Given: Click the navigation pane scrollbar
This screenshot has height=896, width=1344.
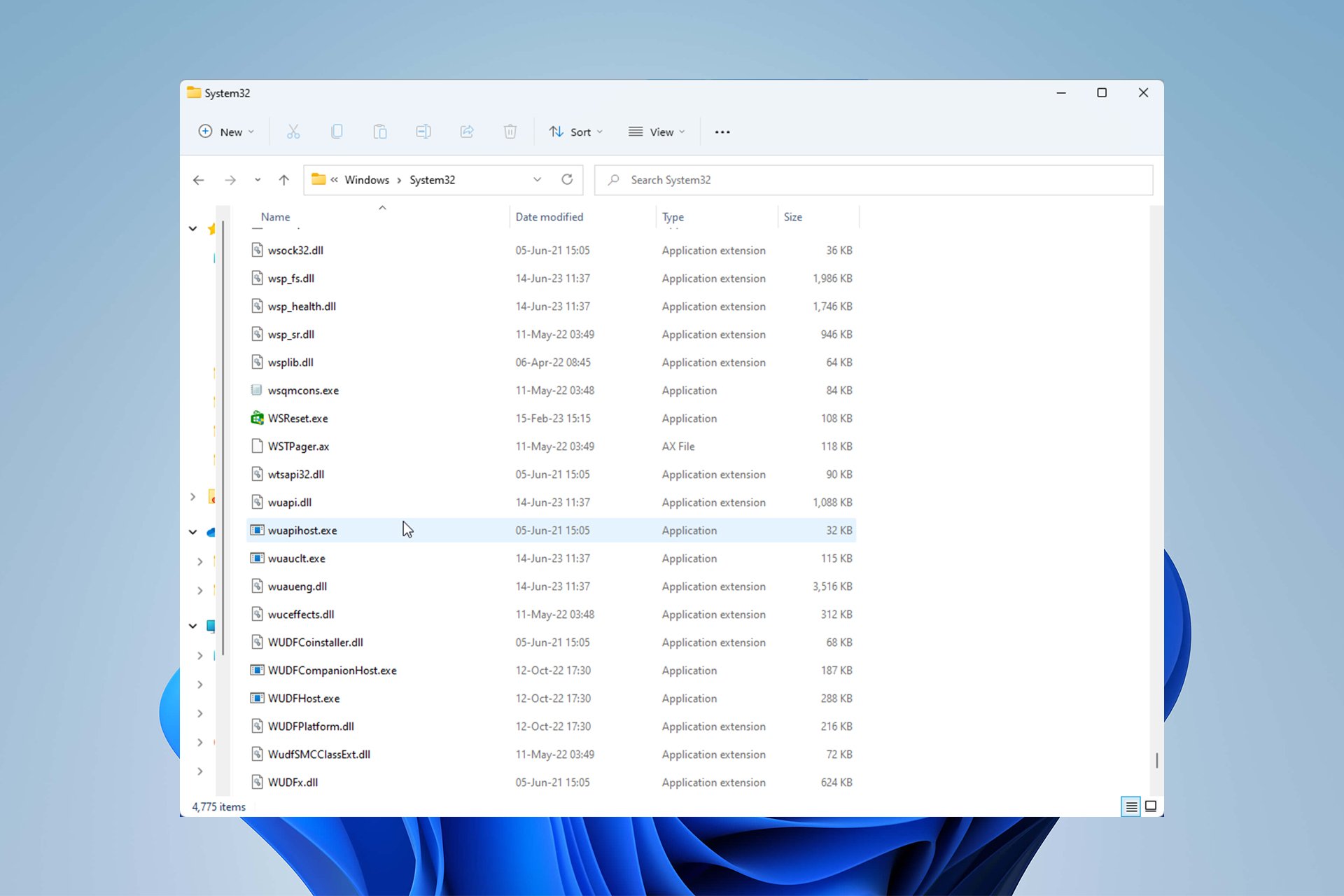Looking at the screenshot, I should click(x=223, y=438).
